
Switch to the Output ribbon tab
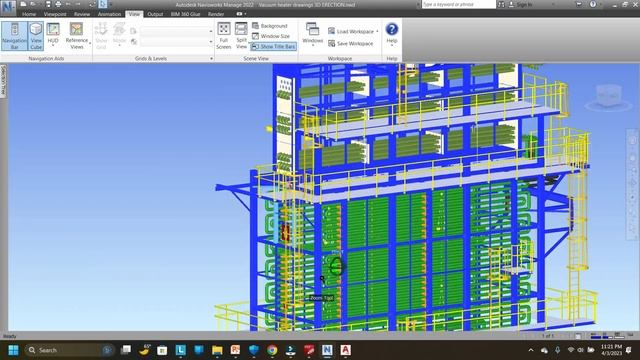click(x=155, y=14)
